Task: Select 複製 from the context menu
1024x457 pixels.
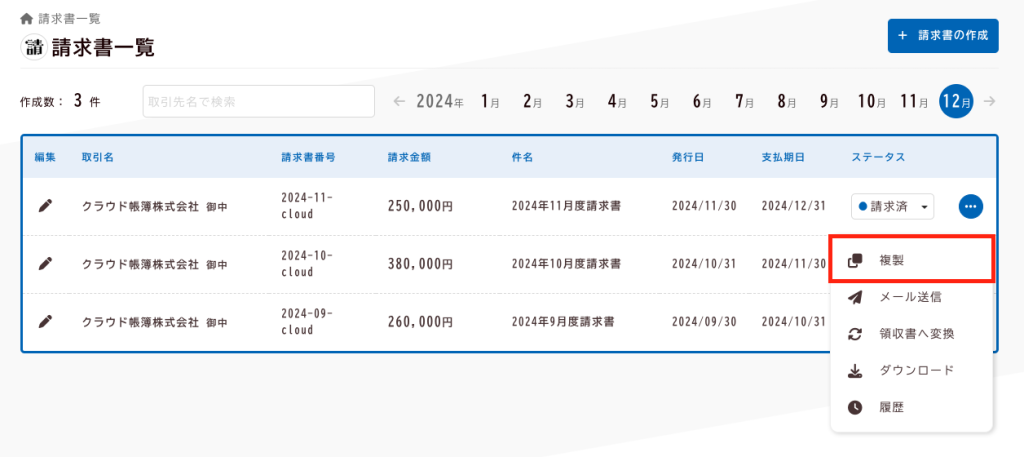Action: click(x=910, y=260)
